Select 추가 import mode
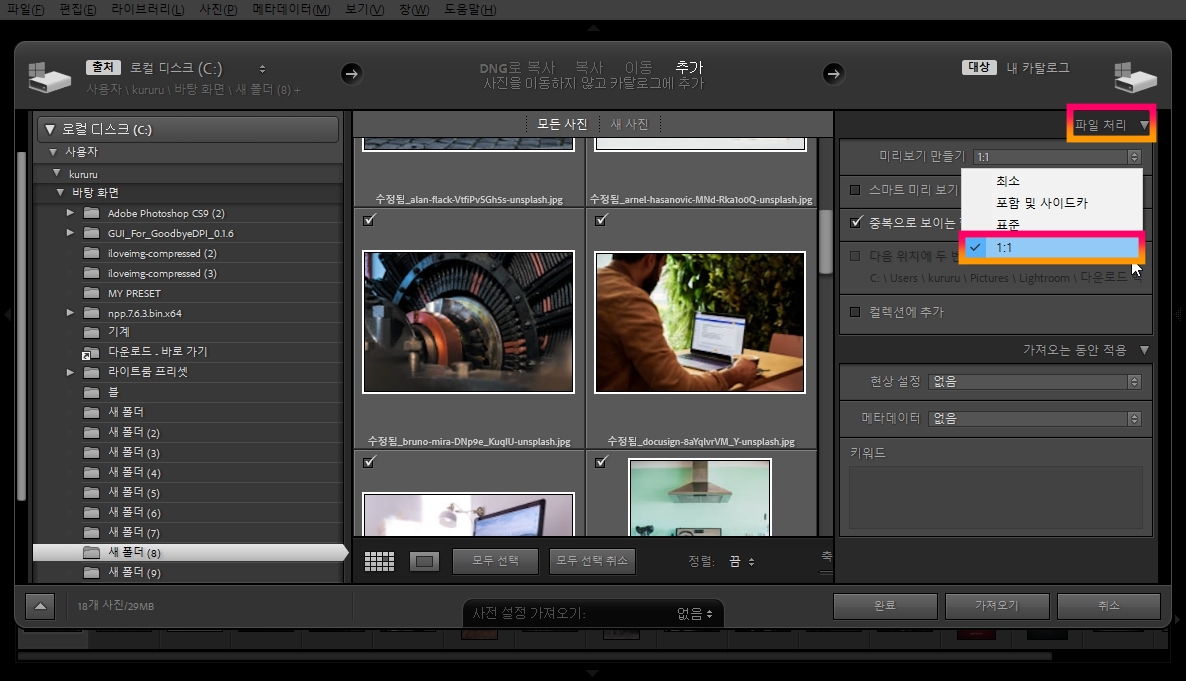1186x681 pixels. pos(689,68)
